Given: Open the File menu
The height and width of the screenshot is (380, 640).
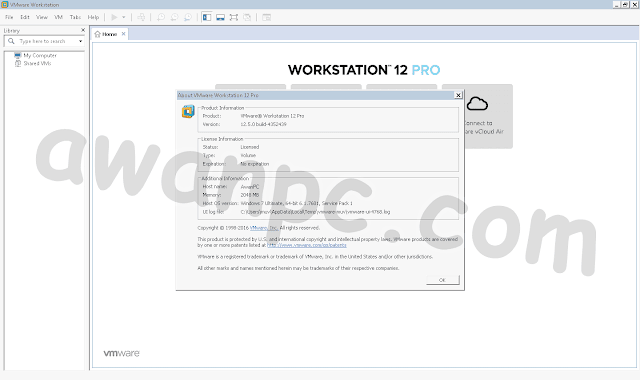Looking at the screenshot, I should (9, 17).
